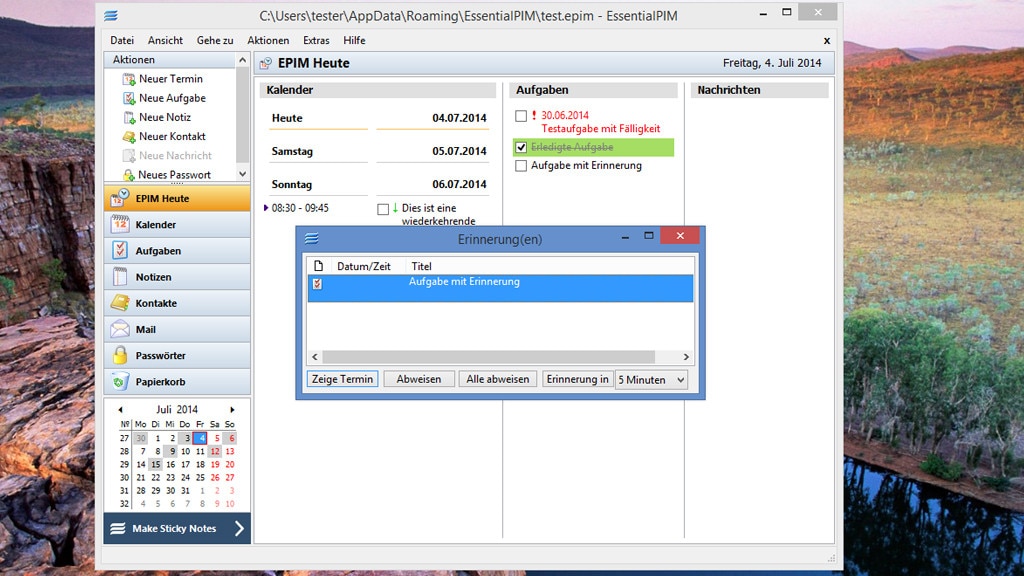Viewport: 1024px width, 576px height.
Task: Tick the checkbox of the 08:30 recurring appointment
Action: tap(383, 209)
